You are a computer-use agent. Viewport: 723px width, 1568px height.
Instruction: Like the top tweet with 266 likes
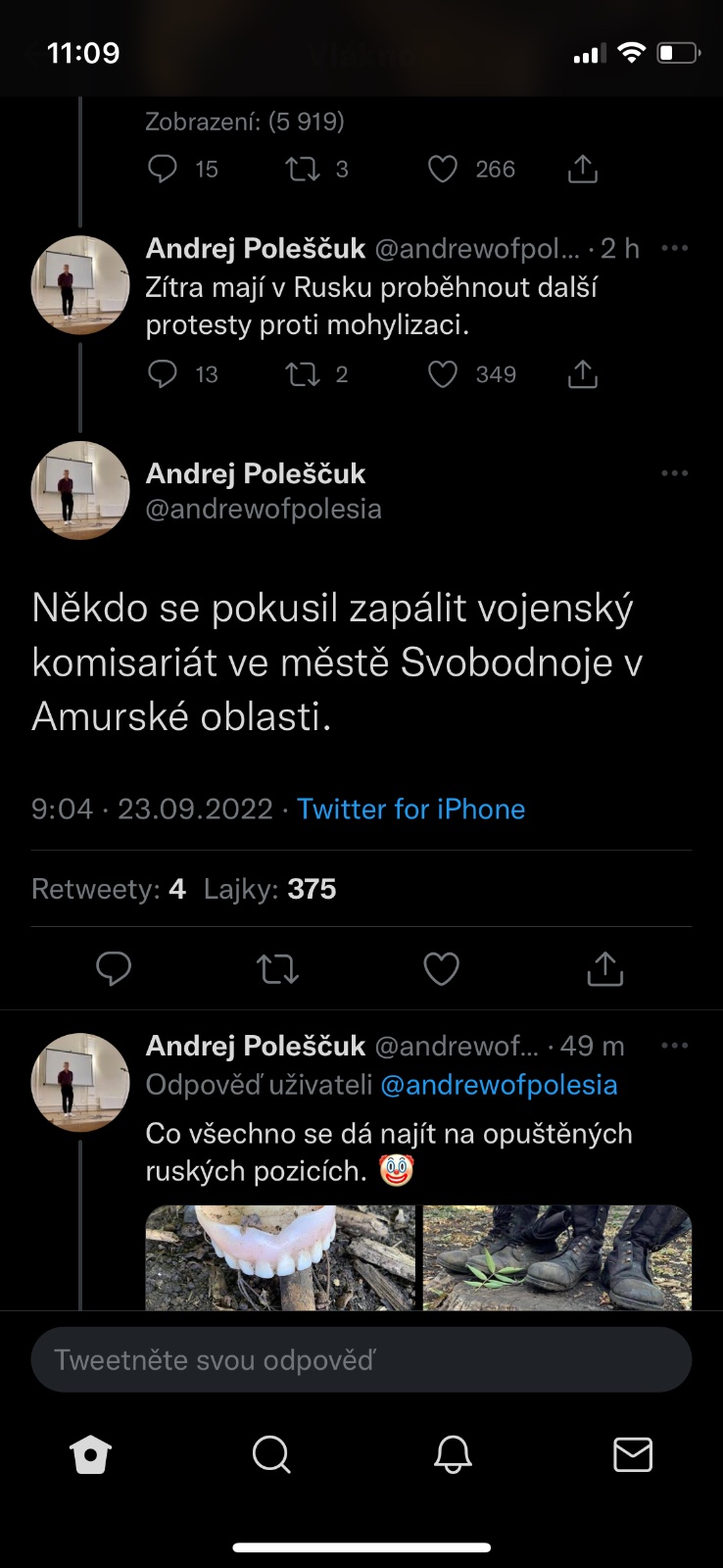443,170
